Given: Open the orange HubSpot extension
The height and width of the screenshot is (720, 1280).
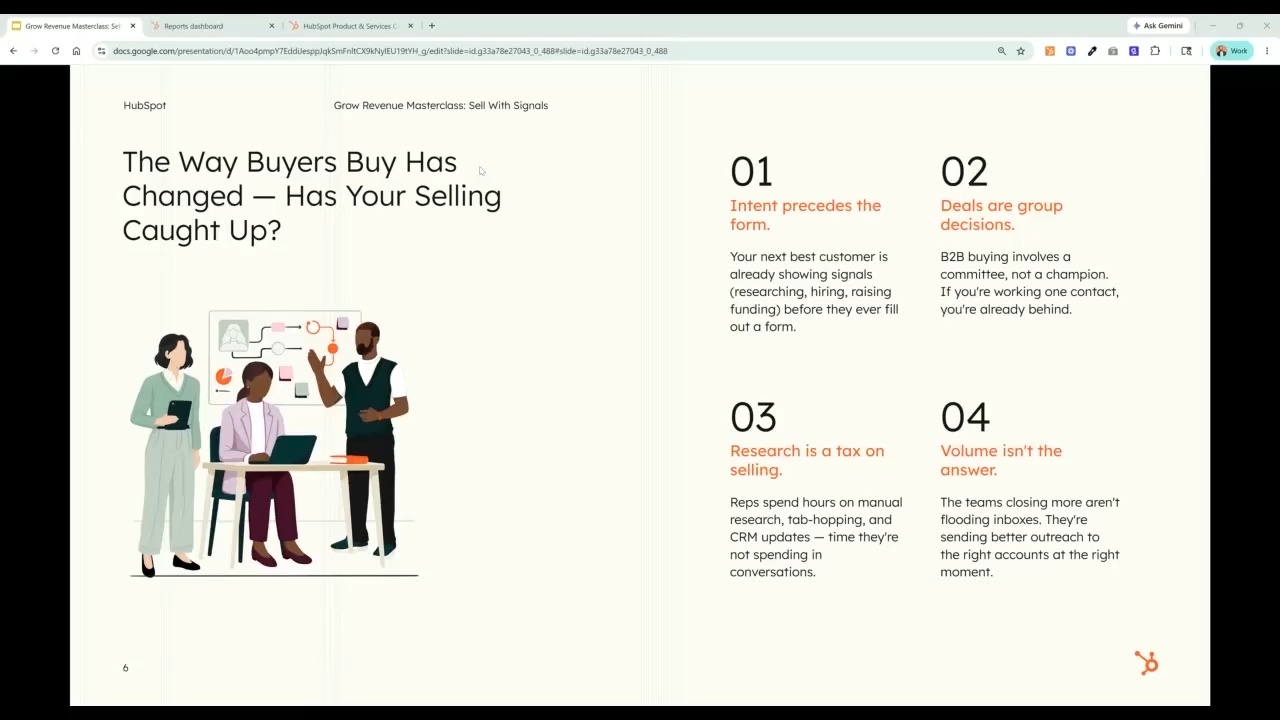Looking at the screenshot, I should (1049, 51).
